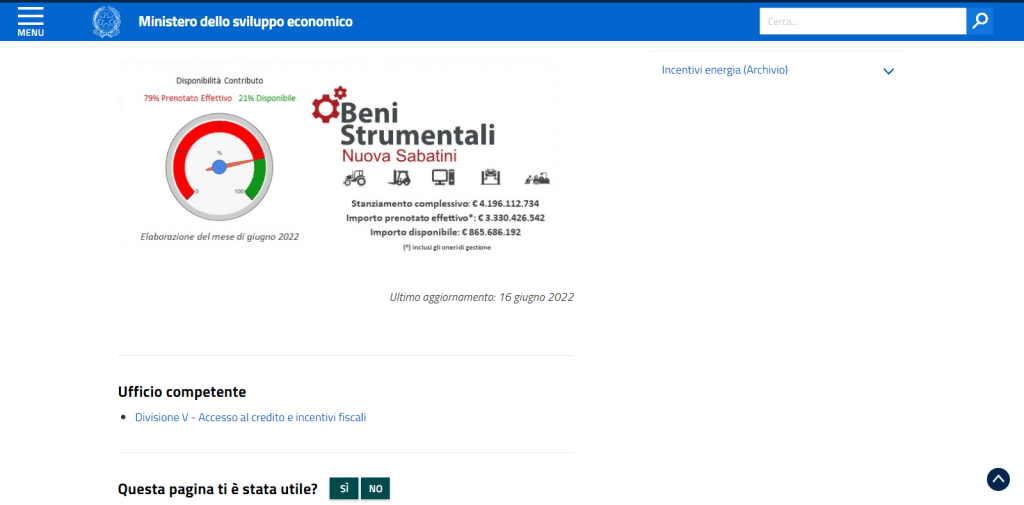The width and height of the screenshot is (1024, 505).
Task: Answer SÌ to the page usefulness question
Action: (344, 489)
